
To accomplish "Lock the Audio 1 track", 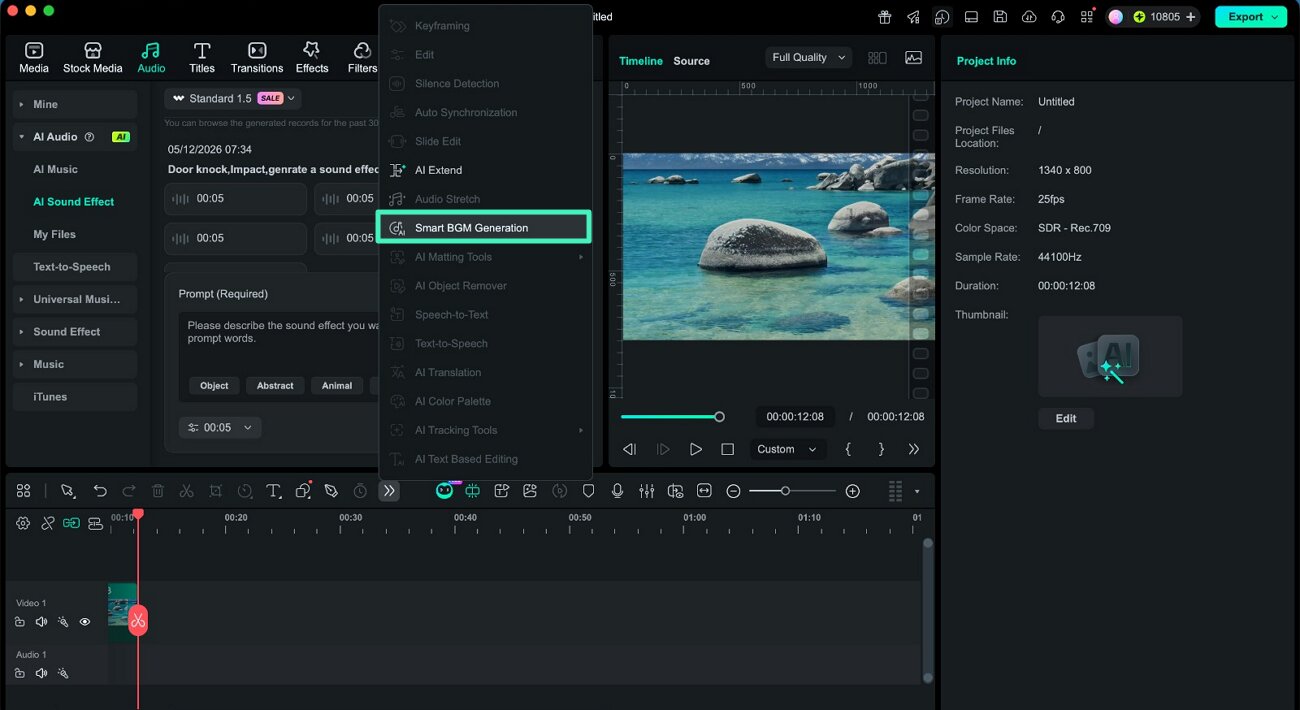I will click(20, 673).
